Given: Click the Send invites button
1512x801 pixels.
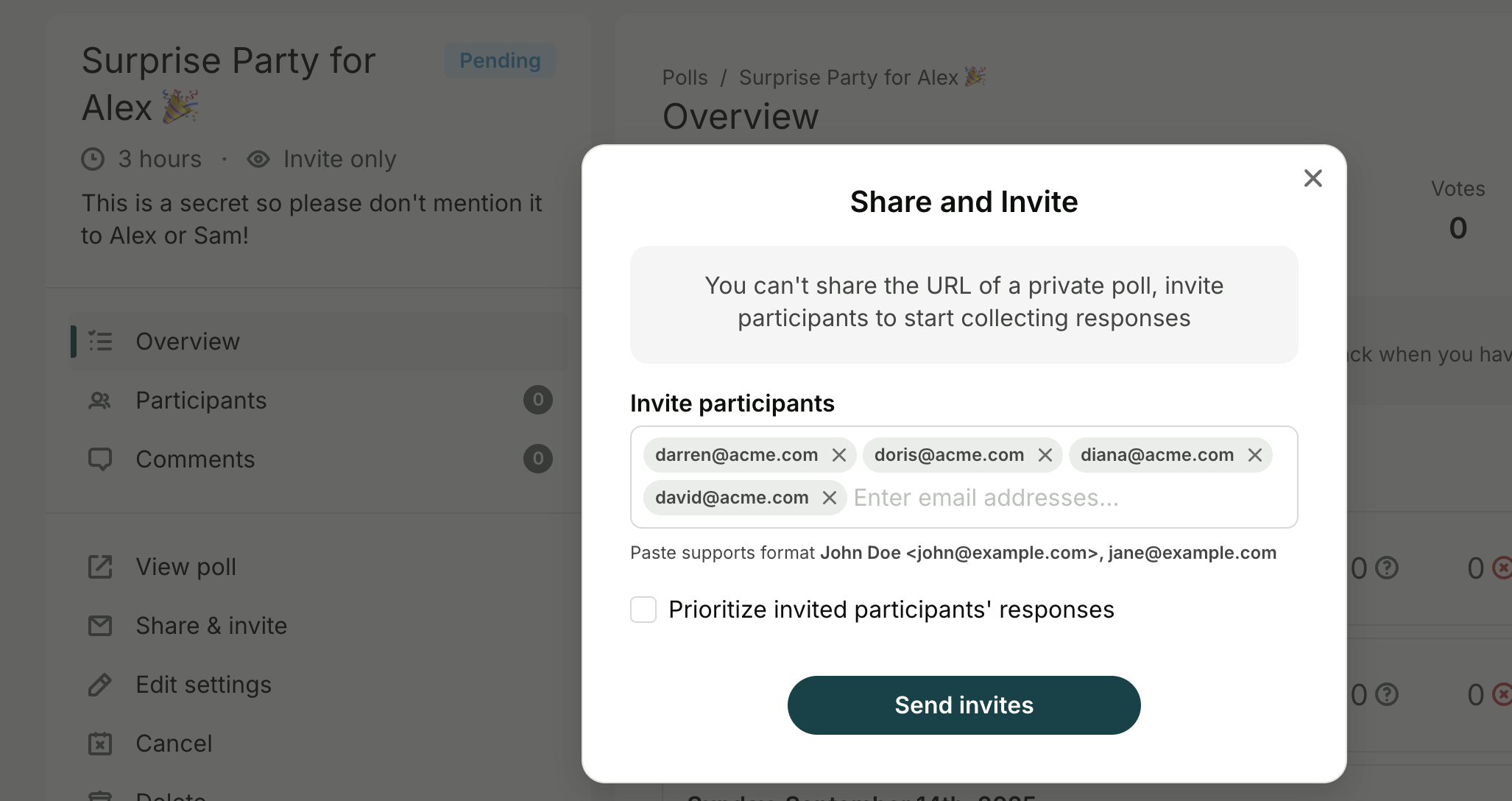Looking at the screenshot, I should click(964, 705).
